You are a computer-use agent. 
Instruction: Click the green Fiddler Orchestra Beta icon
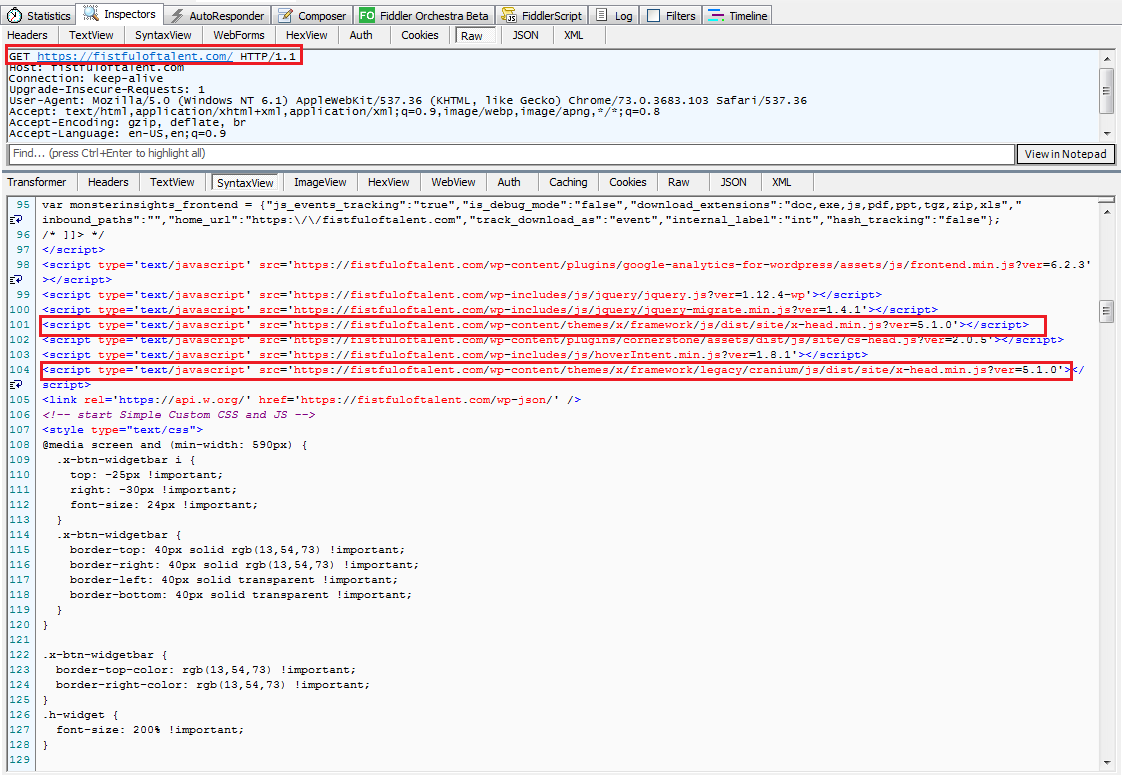pyautogui.click(x=367, y=16)
